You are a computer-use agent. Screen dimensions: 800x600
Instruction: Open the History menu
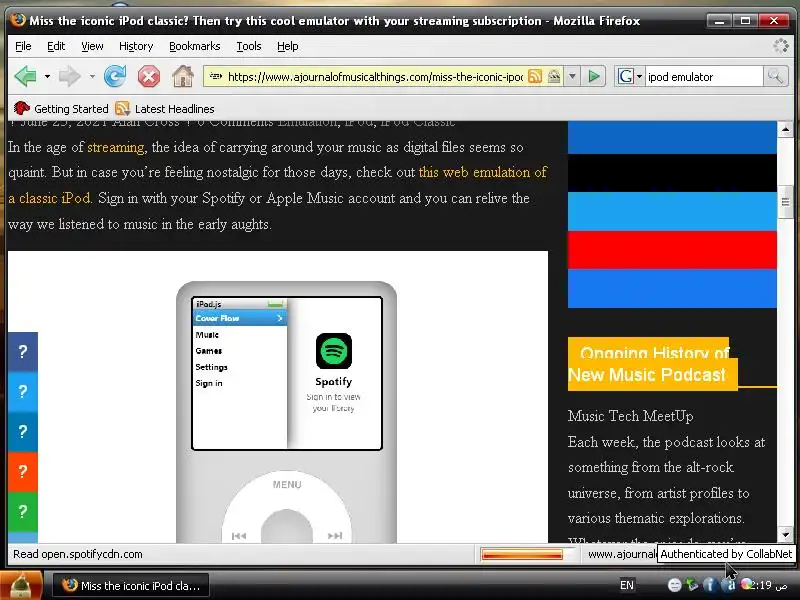tap(136, 46)
